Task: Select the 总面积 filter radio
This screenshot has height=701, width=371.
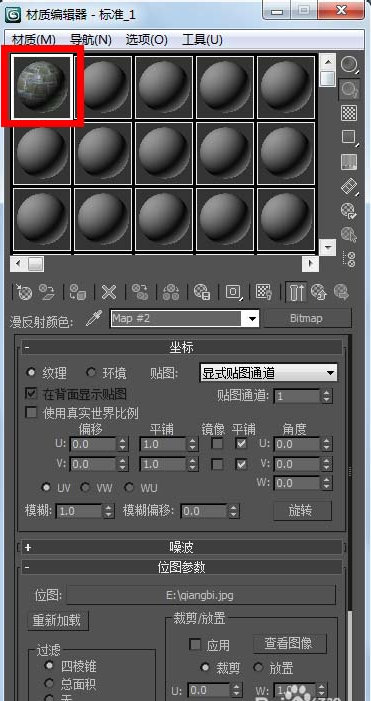Action: pyautogui.click(x=49, y=683)
